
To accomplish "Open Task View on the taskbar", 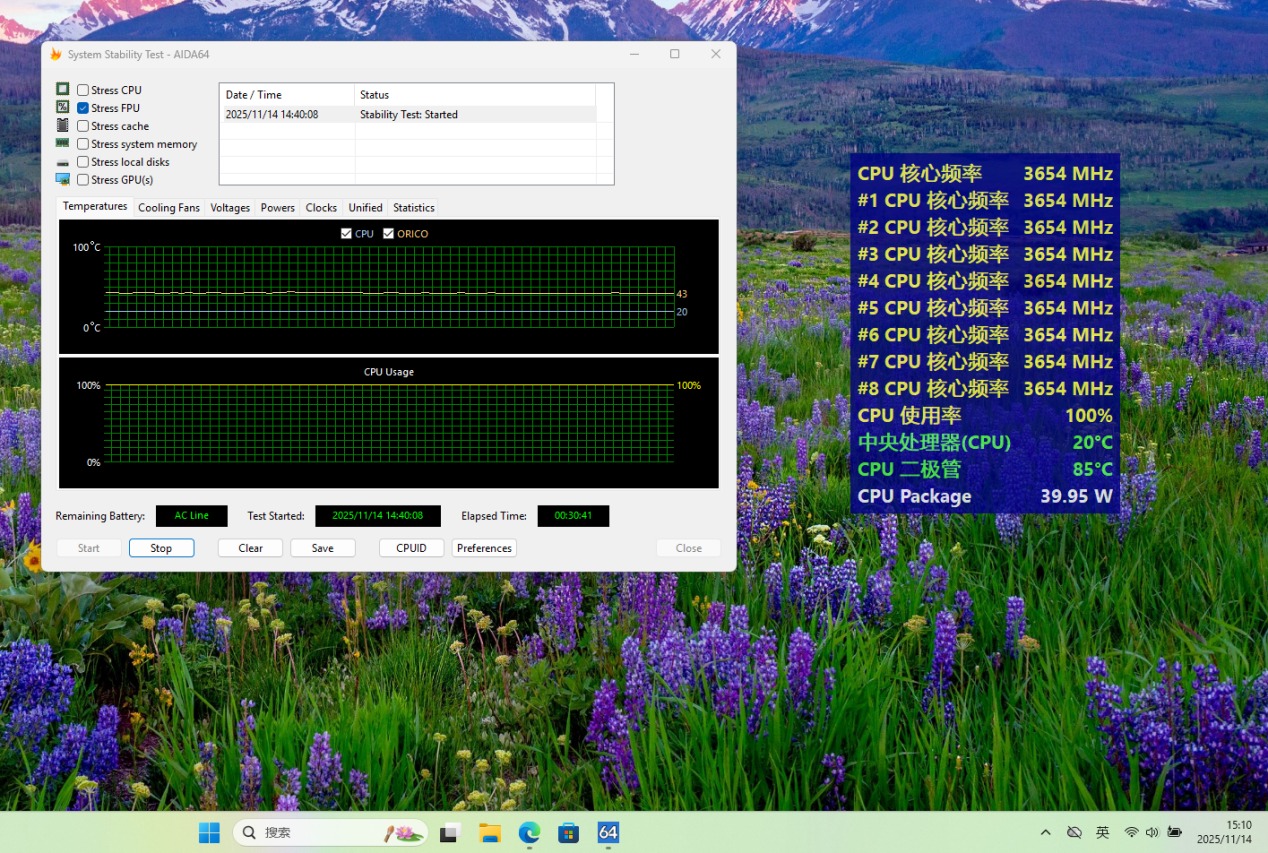I will pyautogui.click(x=450, y=832).
